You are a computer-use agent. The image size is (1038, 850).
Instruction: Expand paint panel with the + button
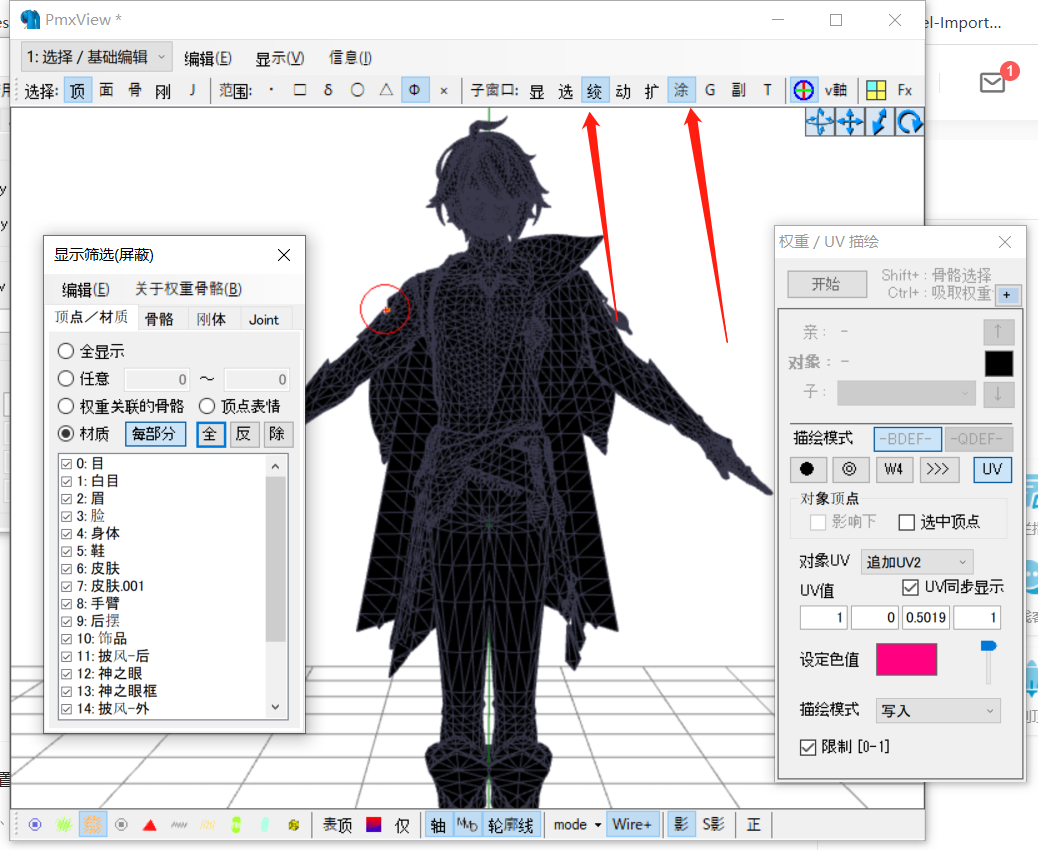(x=1007, y=295)
